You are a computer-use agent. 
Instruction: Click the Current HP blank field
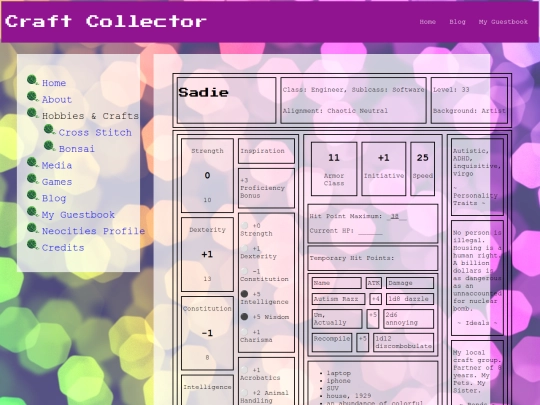[370, 231]
